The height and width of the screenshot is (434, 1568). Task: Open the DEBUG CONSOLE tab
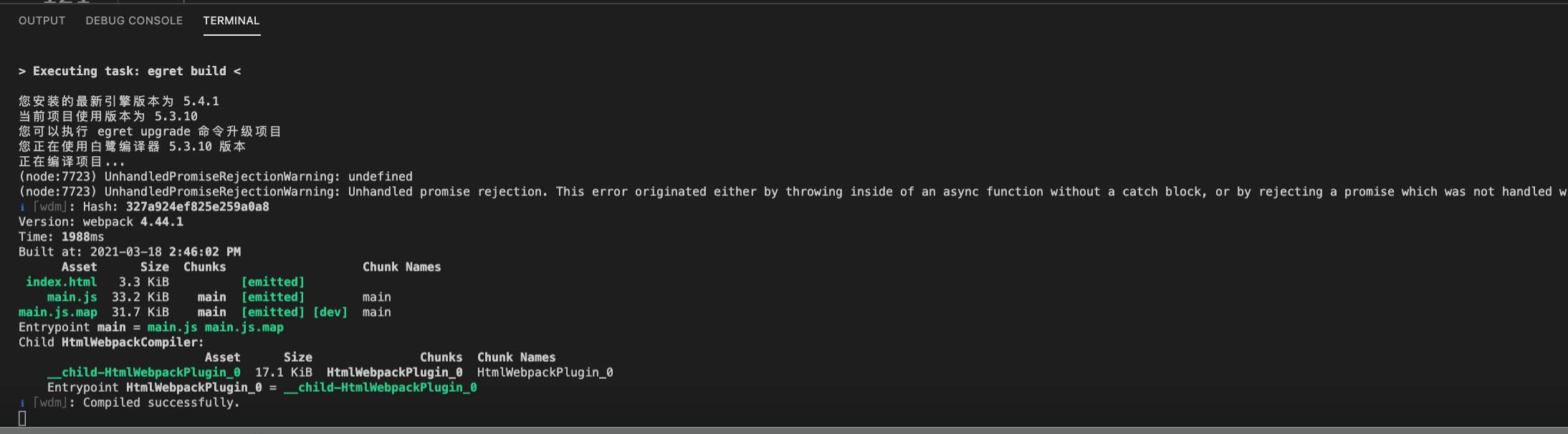(x=134, y=21)
